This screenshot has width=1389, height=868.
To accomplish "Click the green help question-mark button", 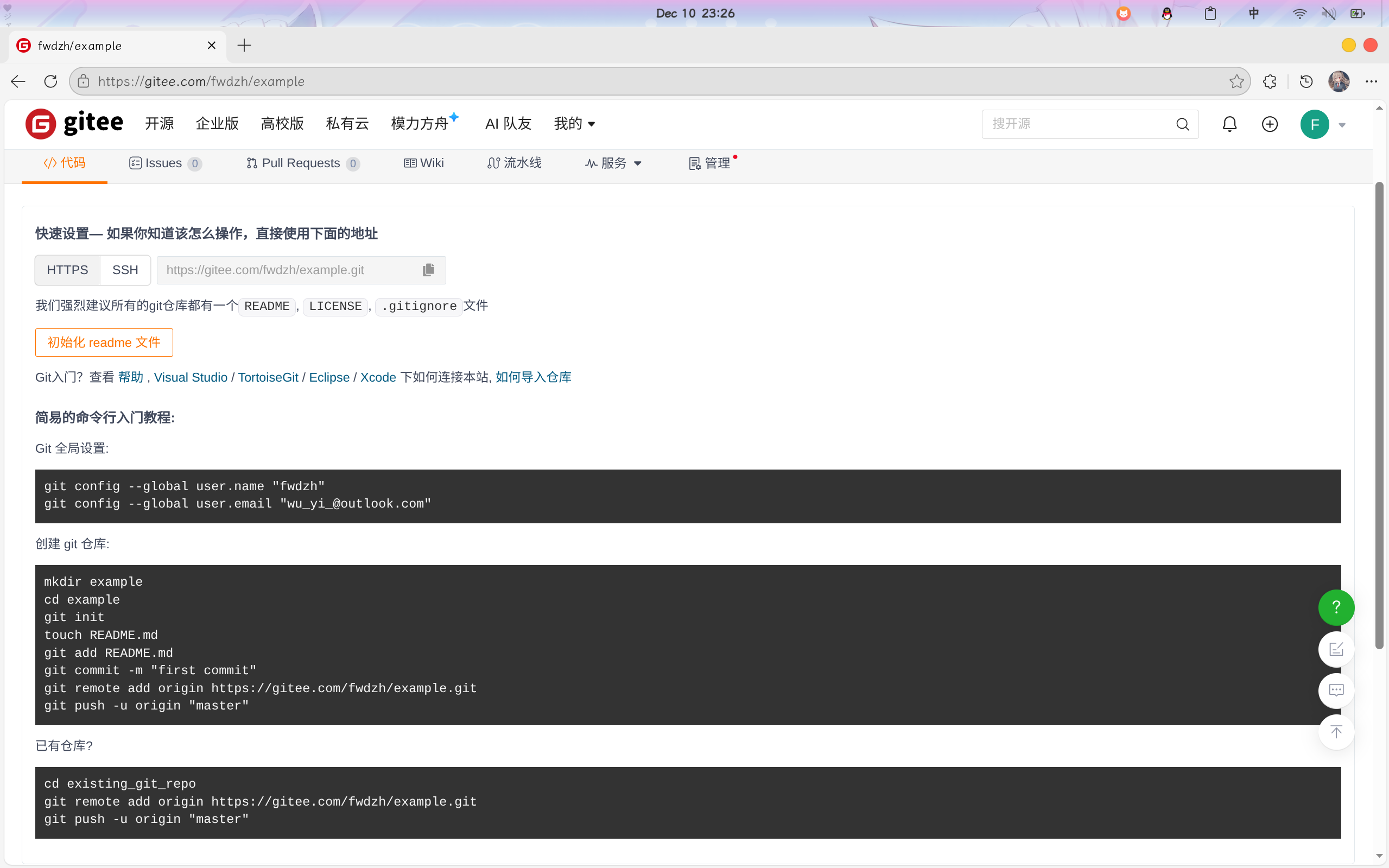I will pyautogui.click(x=1336, y=607).
